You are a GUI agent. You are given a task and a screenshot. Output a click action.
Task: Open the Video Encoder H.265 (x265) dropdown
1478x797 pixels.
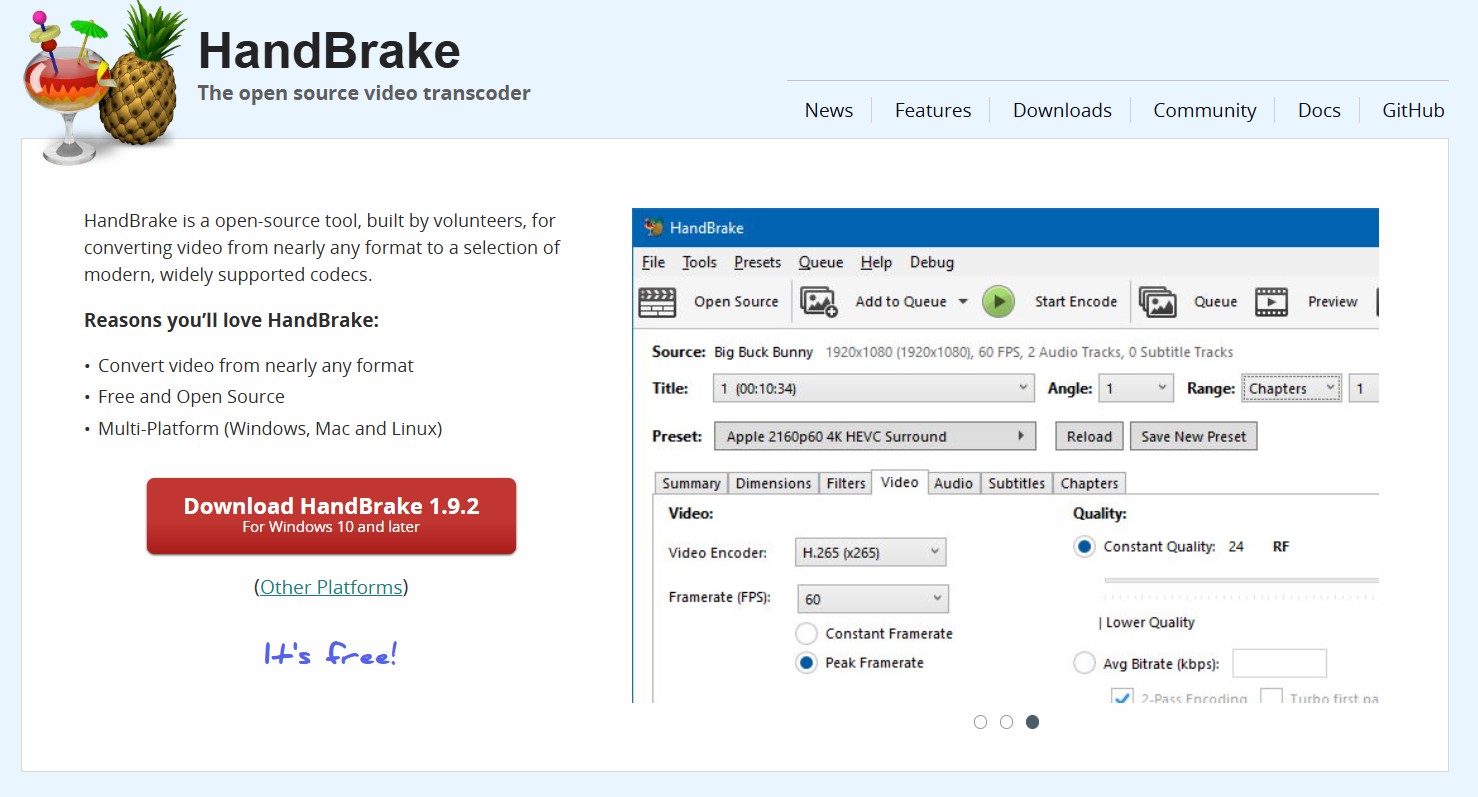870,552
